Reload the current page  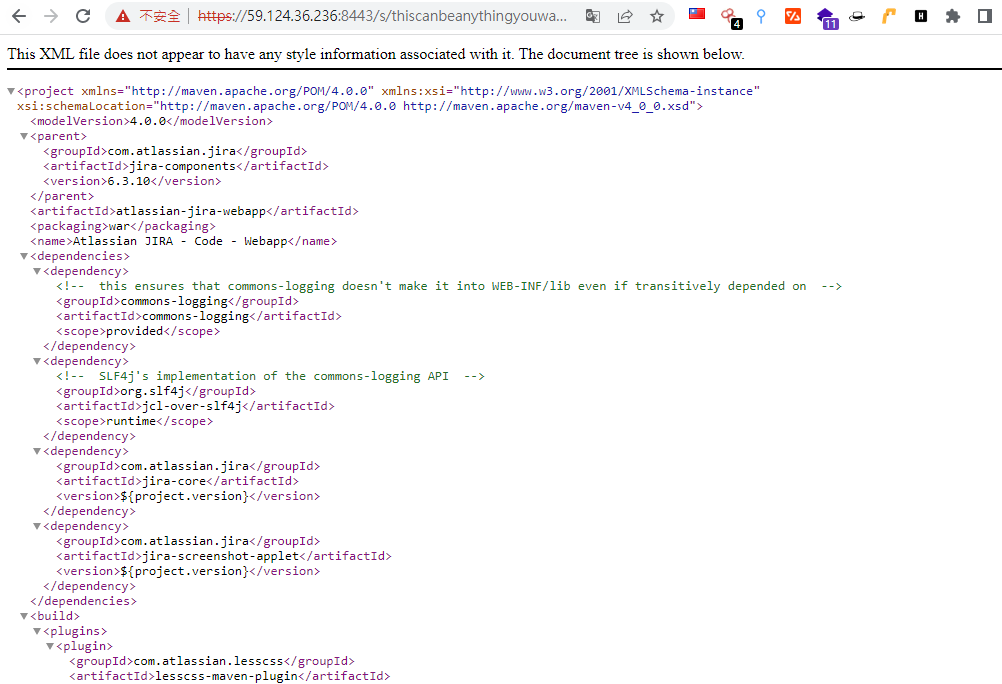pos(83,16)
